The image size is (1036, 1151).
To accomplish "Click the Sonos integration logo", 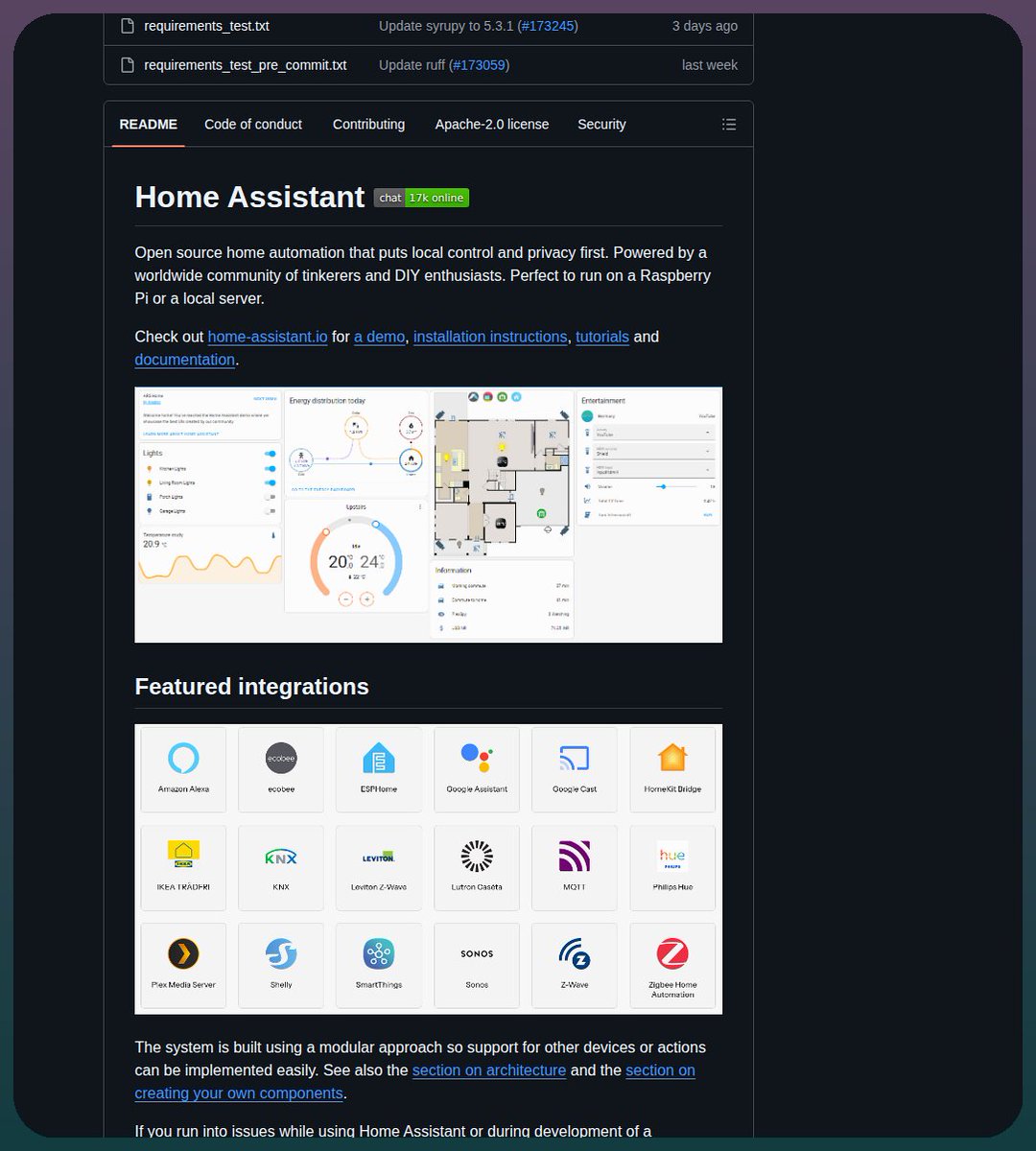I will [x=477, y=953].
